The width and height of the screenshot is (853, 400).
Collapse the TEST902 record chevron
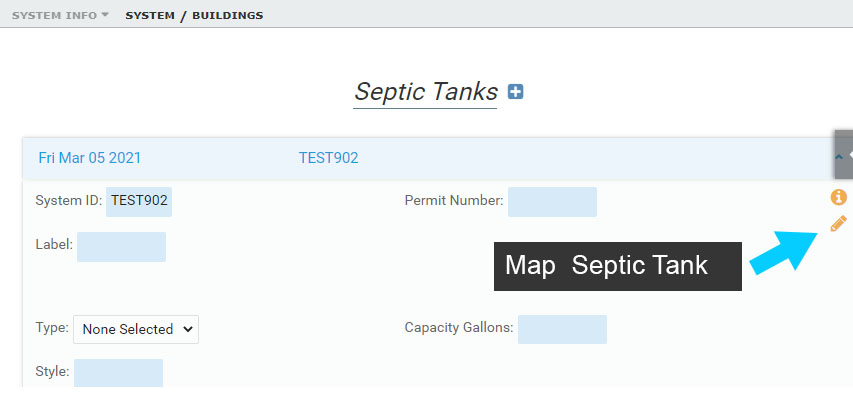pos(837,158)
